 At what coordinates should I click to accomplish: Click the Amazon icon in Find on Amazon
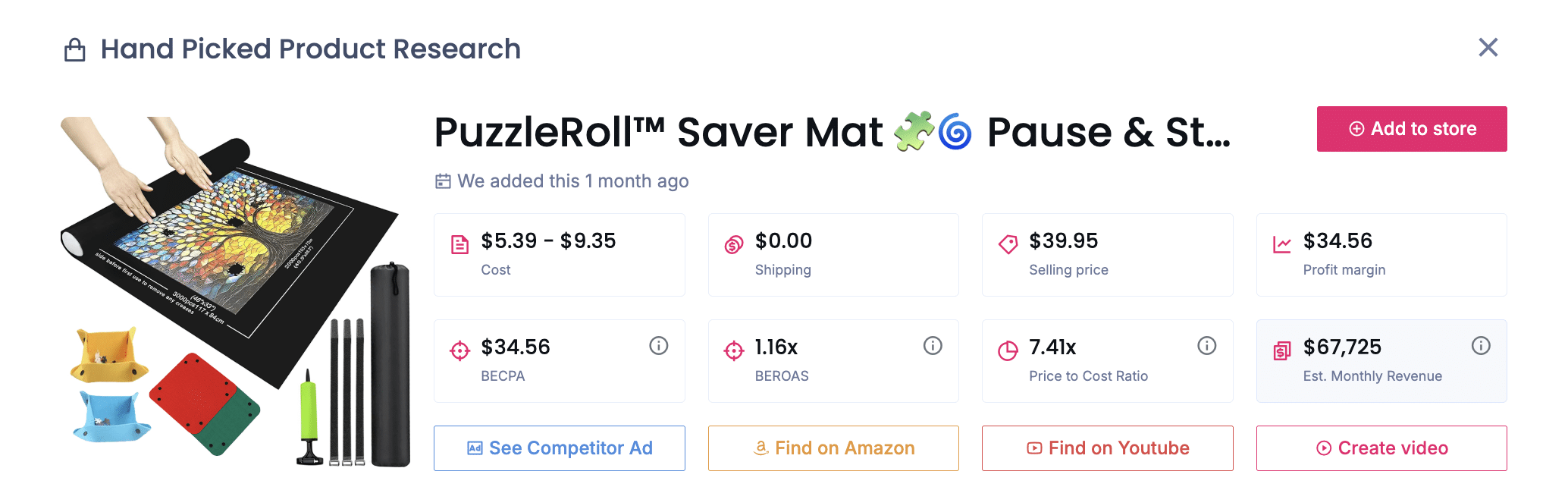pos(760,448)
